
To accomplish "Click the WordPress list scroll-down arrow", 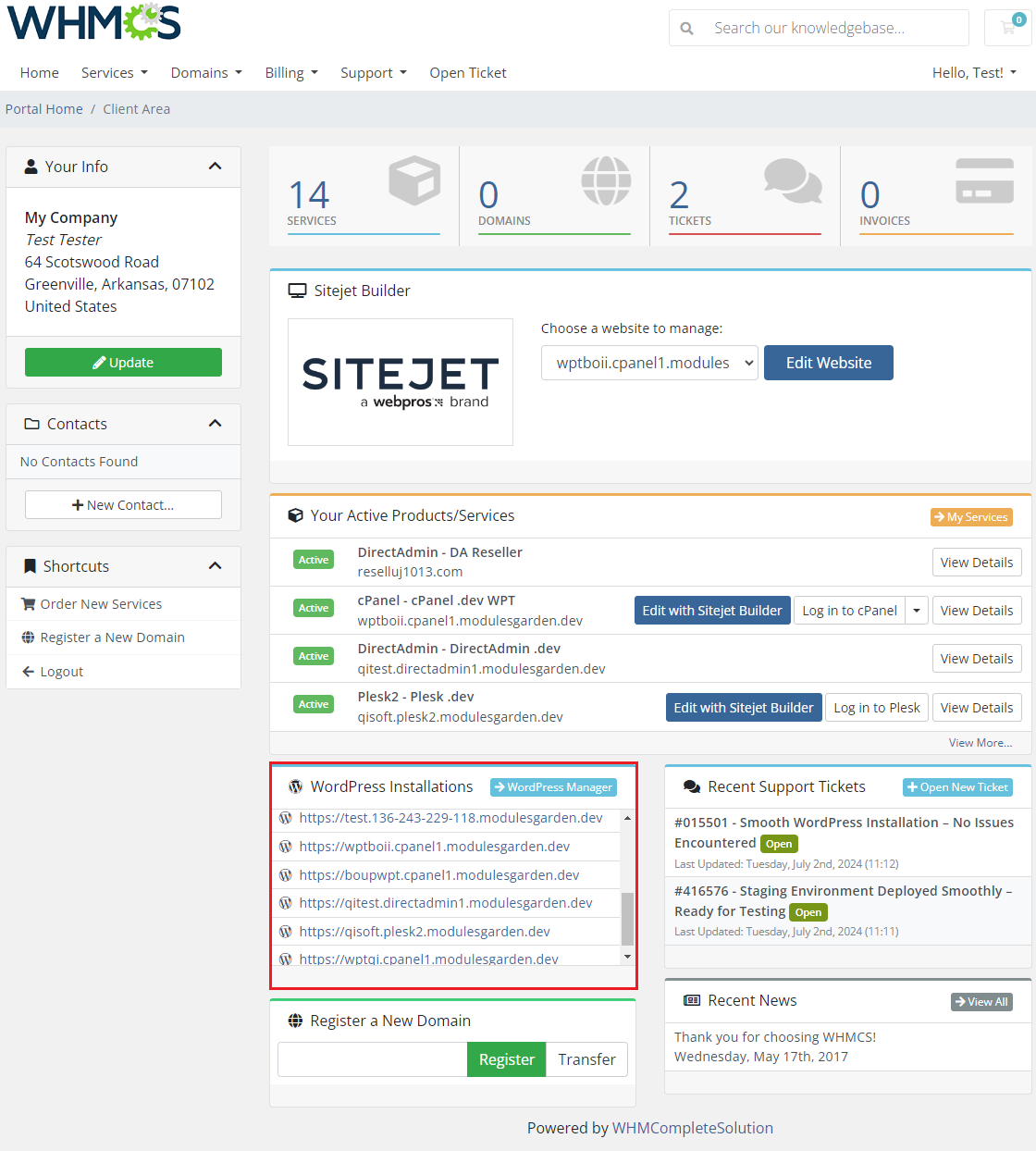I will point(627,957).
